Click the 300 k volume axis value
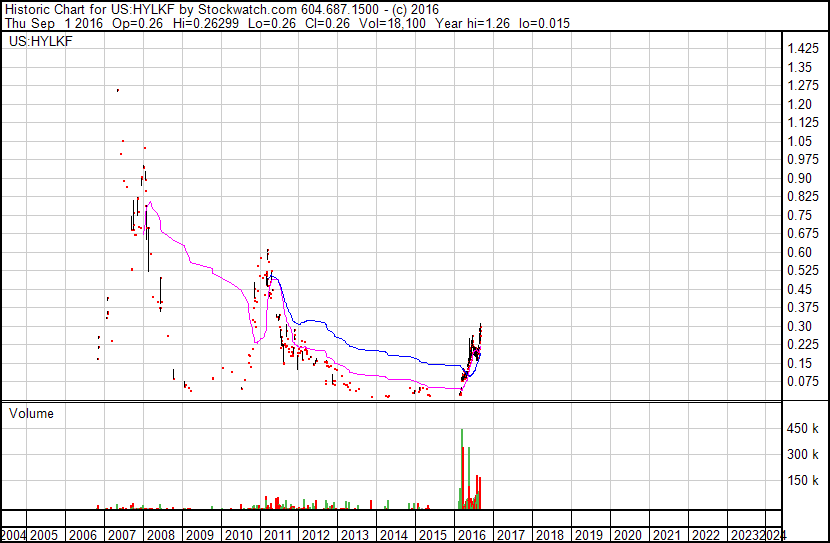 [802, 454]
